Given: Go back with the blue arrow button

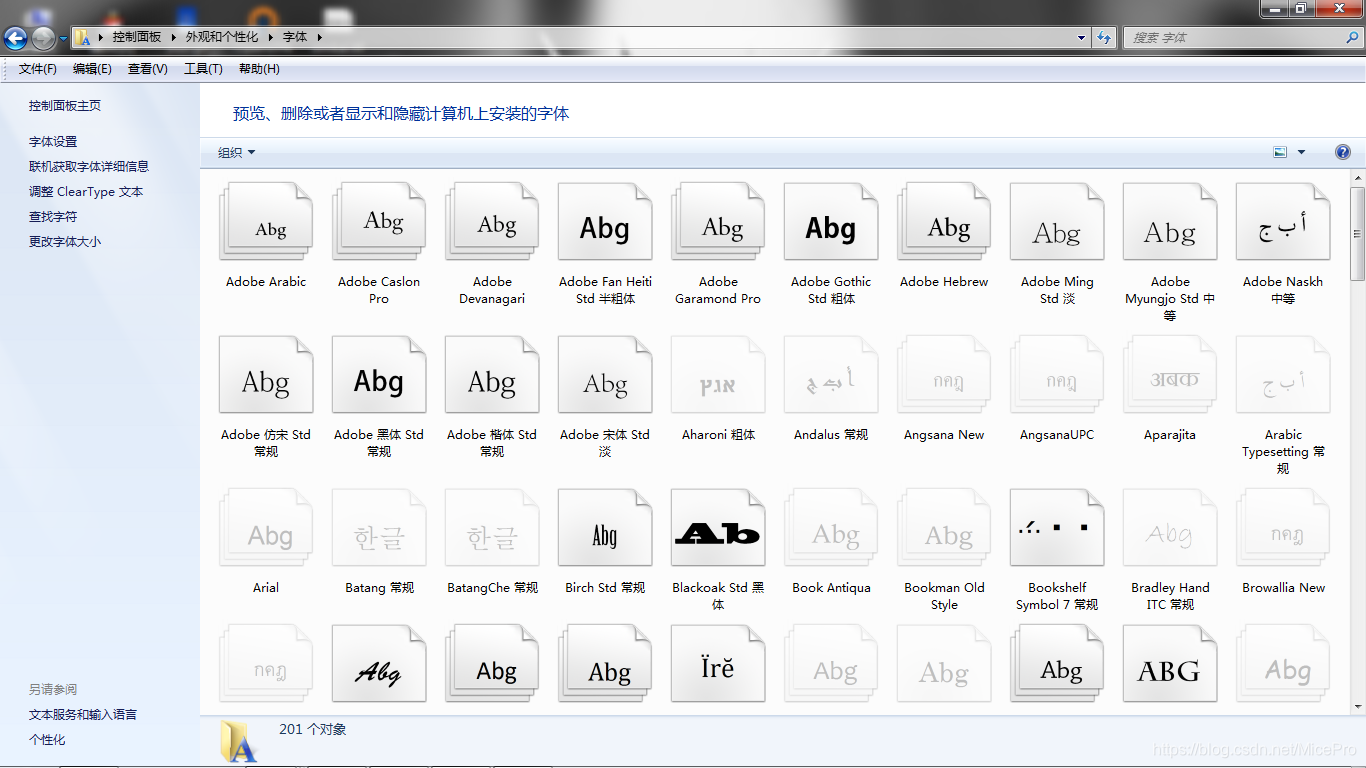Looking at the screenshot, I should 16,38.
